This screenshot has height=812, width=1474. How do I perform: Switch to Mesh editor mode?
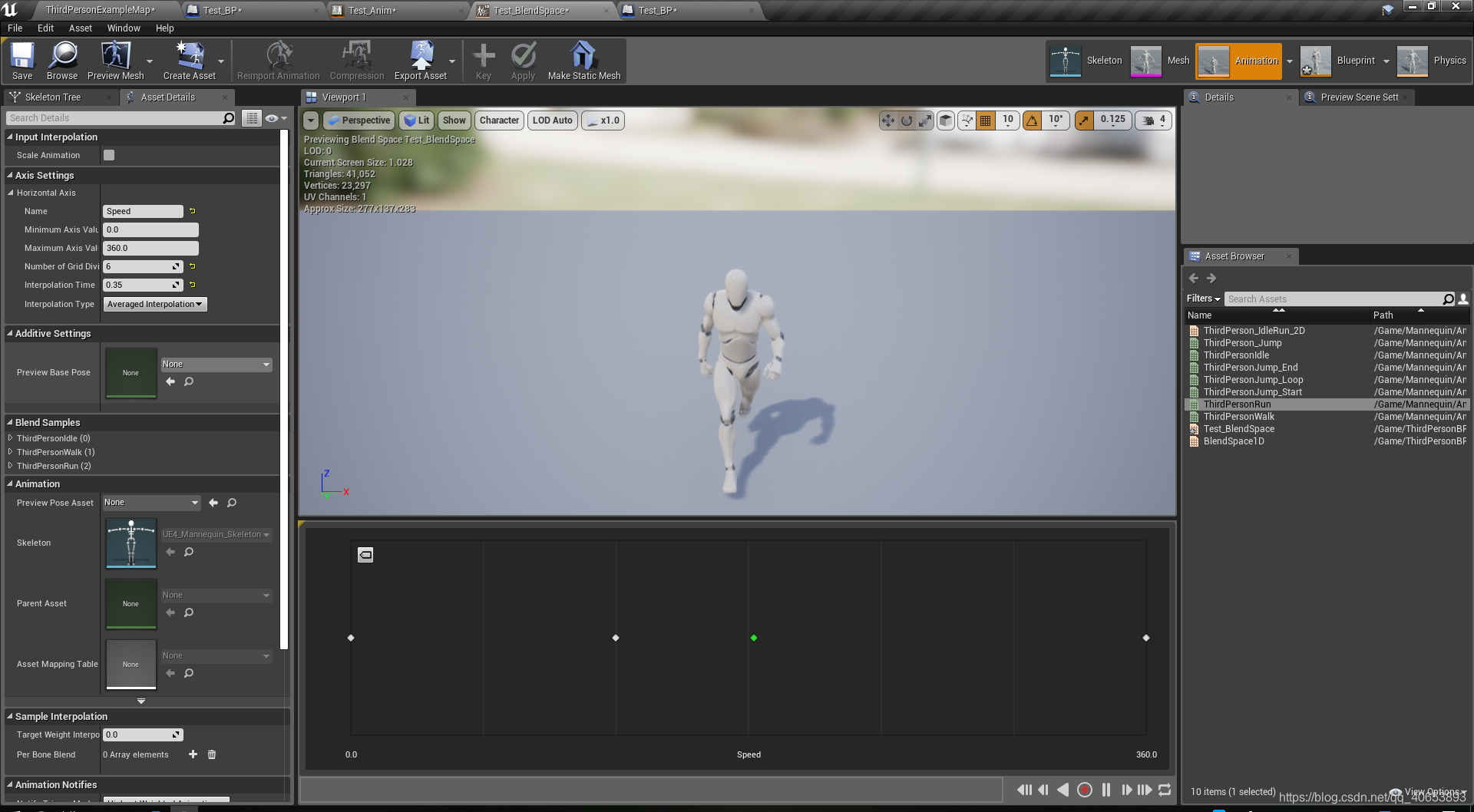coord(1161,61)
